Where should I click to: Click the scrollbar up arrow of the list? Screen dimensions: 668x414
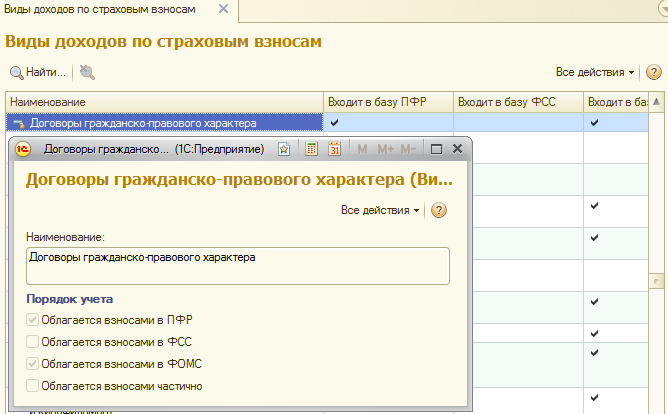[x=656, y=102]
